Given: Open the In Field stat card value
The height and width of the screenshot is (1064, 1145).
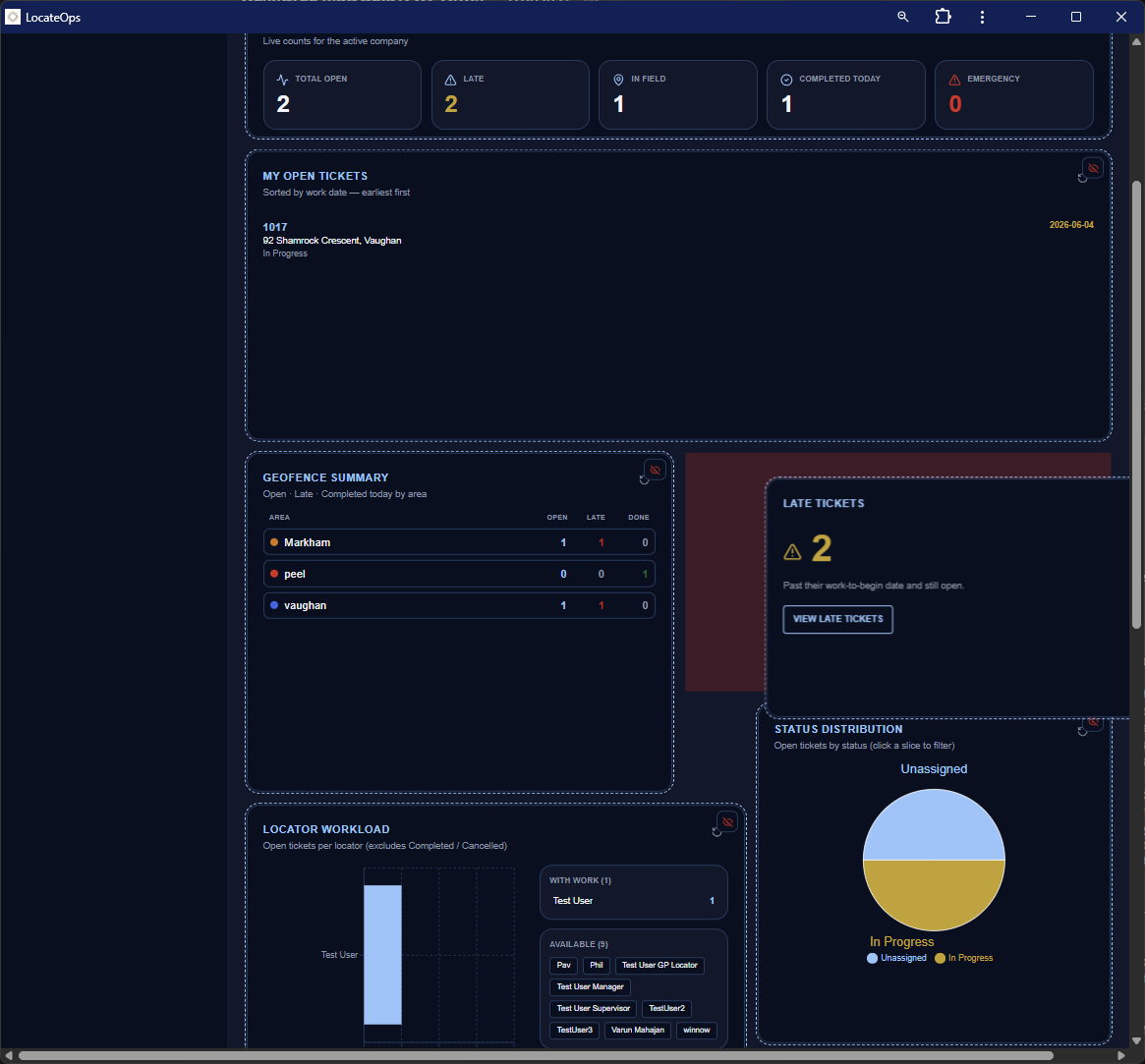Looking at the screenshot, I should [618, 104].
